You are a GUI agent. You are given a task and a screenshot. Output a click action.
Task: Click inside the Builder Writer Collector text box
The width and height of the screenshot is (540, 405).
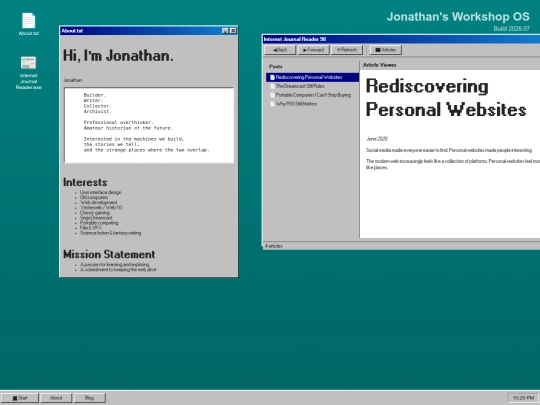coord(149,125)
